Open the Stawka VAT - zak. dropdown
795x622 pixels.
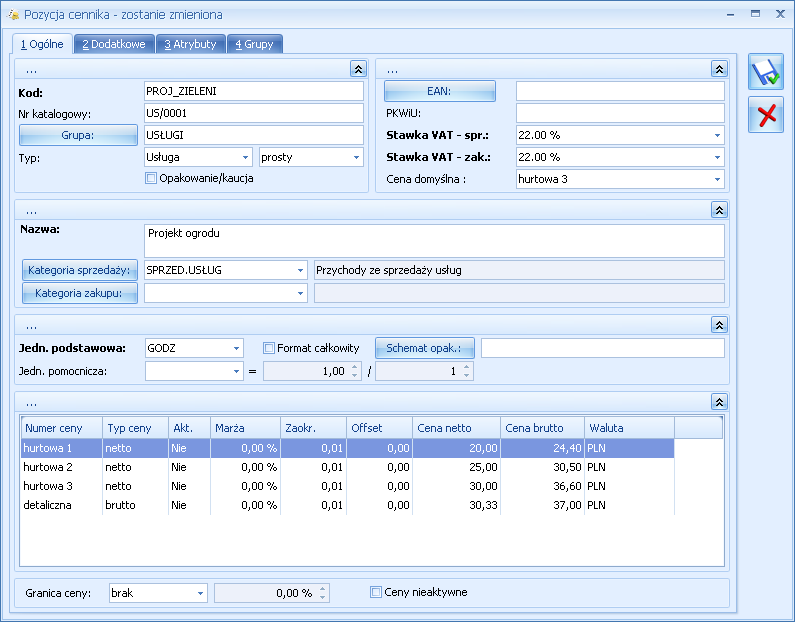717,158
